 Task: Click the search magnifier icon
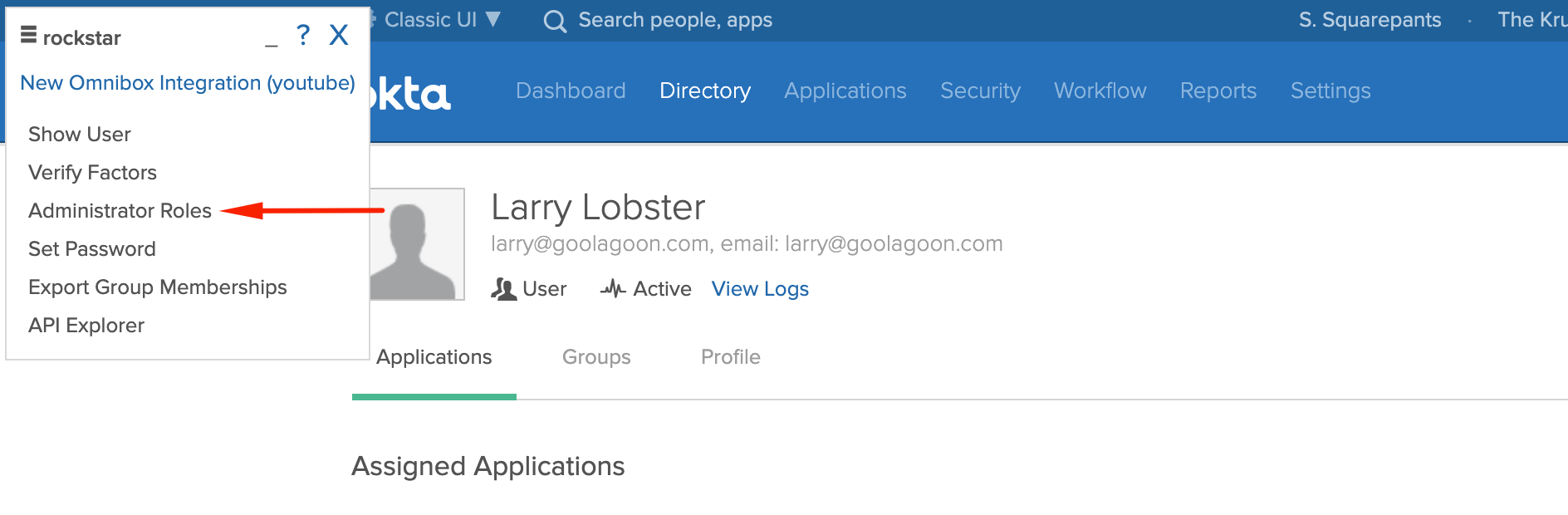(555, 21)
